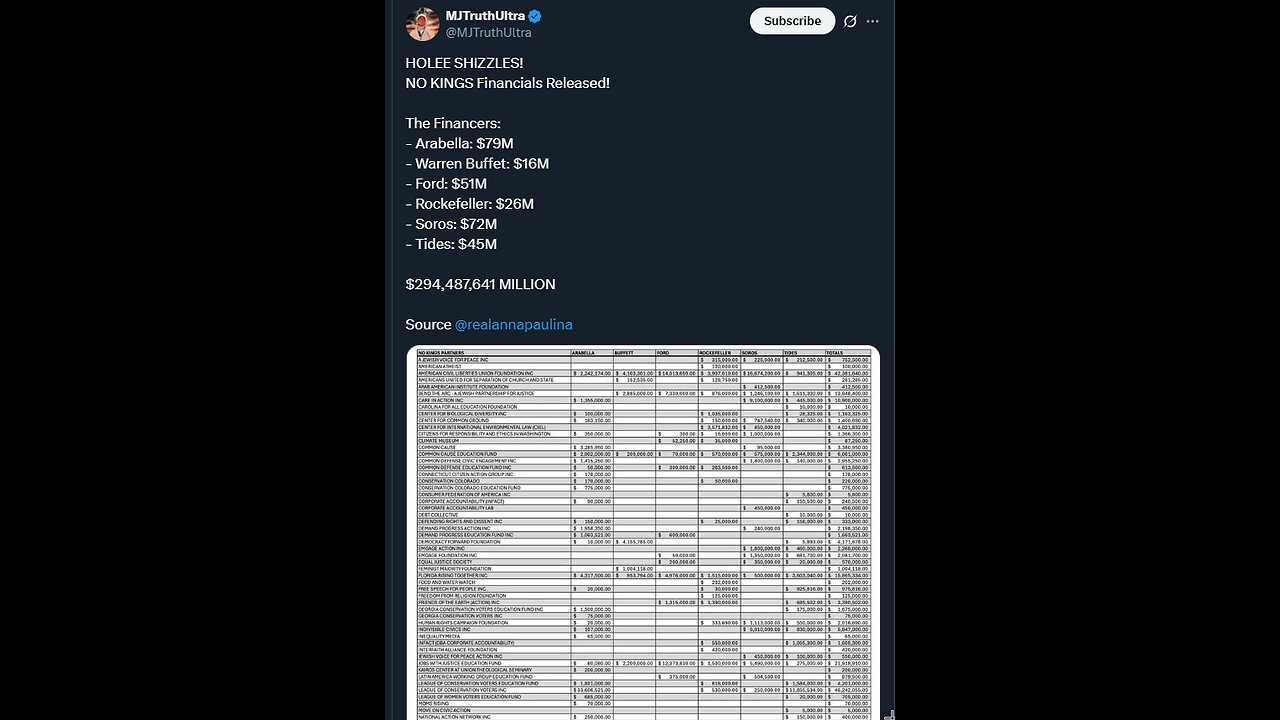Click the @MJTruthUltra handle

(488, 32)
